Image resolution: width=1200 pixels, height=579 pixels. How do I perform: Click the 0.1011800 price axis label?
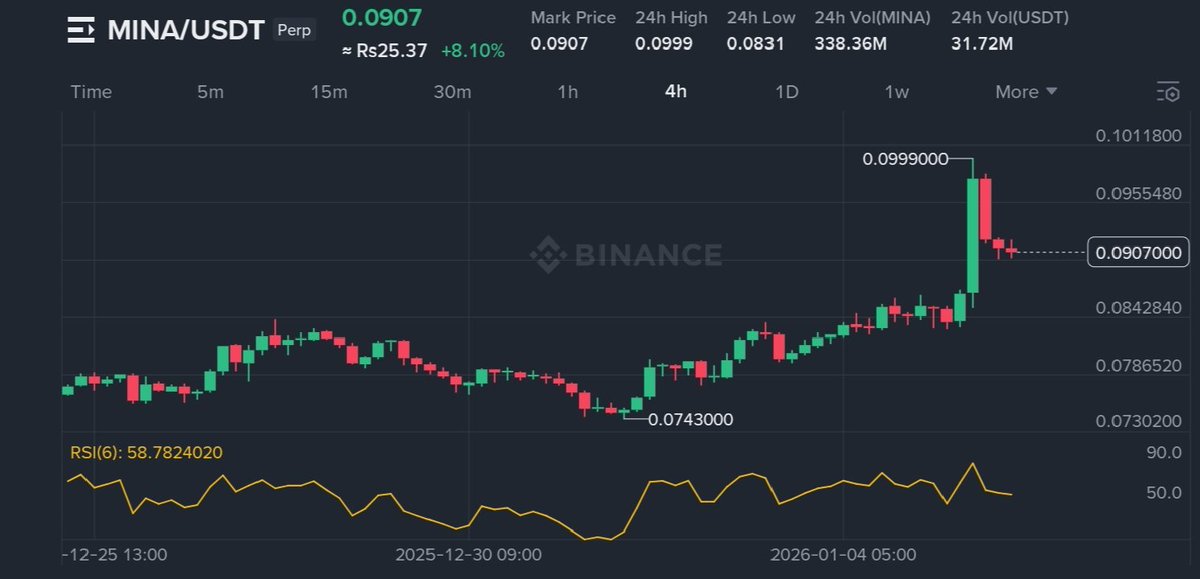click(x=1139, y=136)
